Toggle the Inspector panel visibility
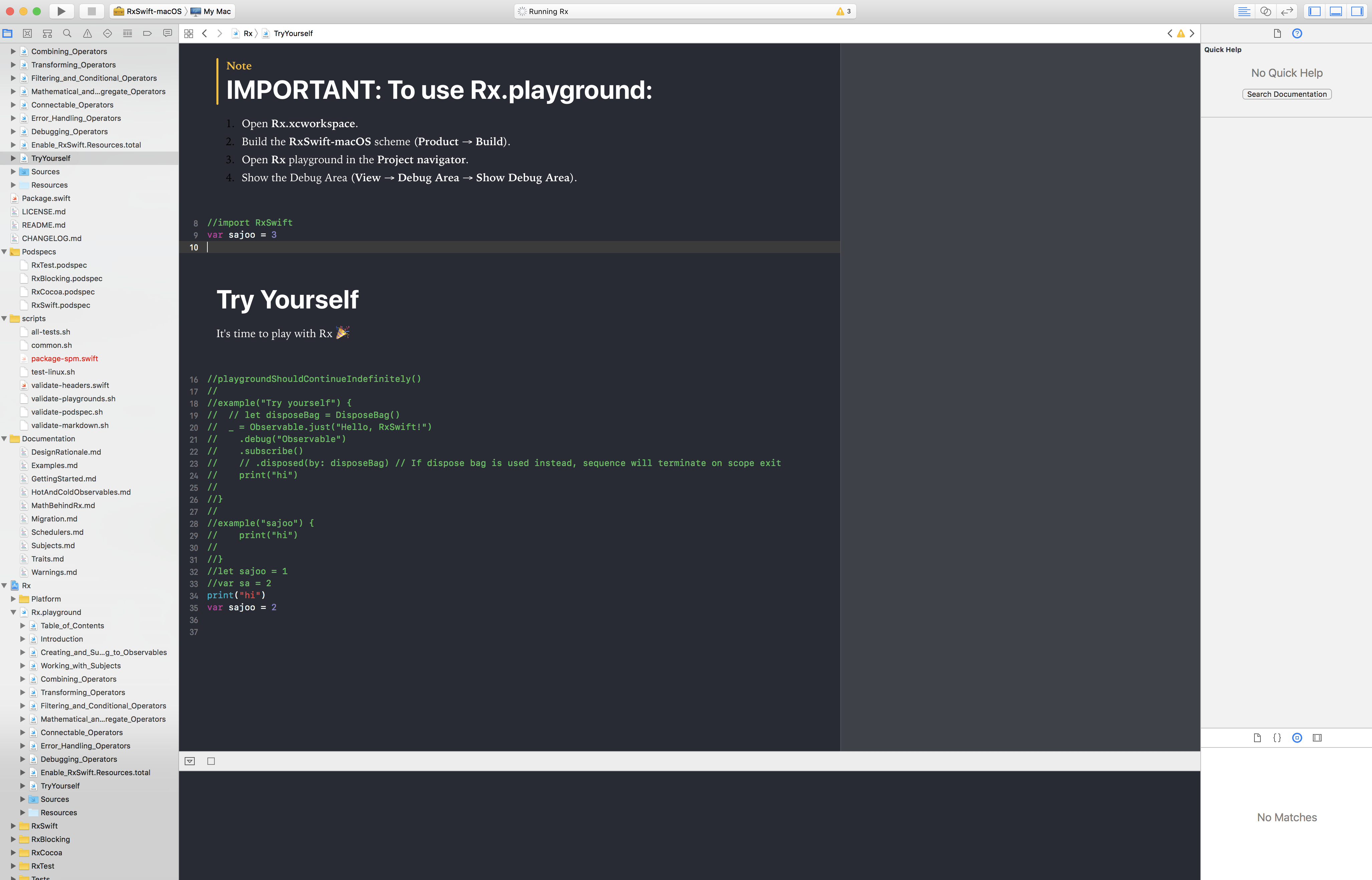Image resolution: width=1372 pixels, height=880 pixels. pyautogui.click(x=1357, y=11)
